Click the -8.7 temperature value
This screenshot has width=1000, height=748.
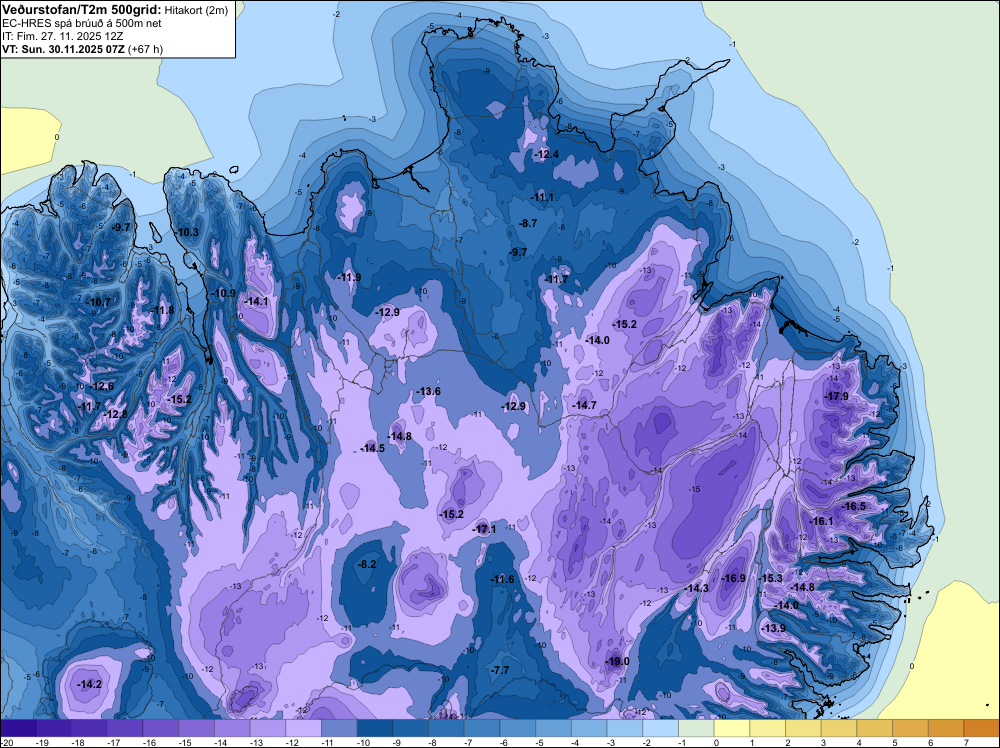pos(527,223)
